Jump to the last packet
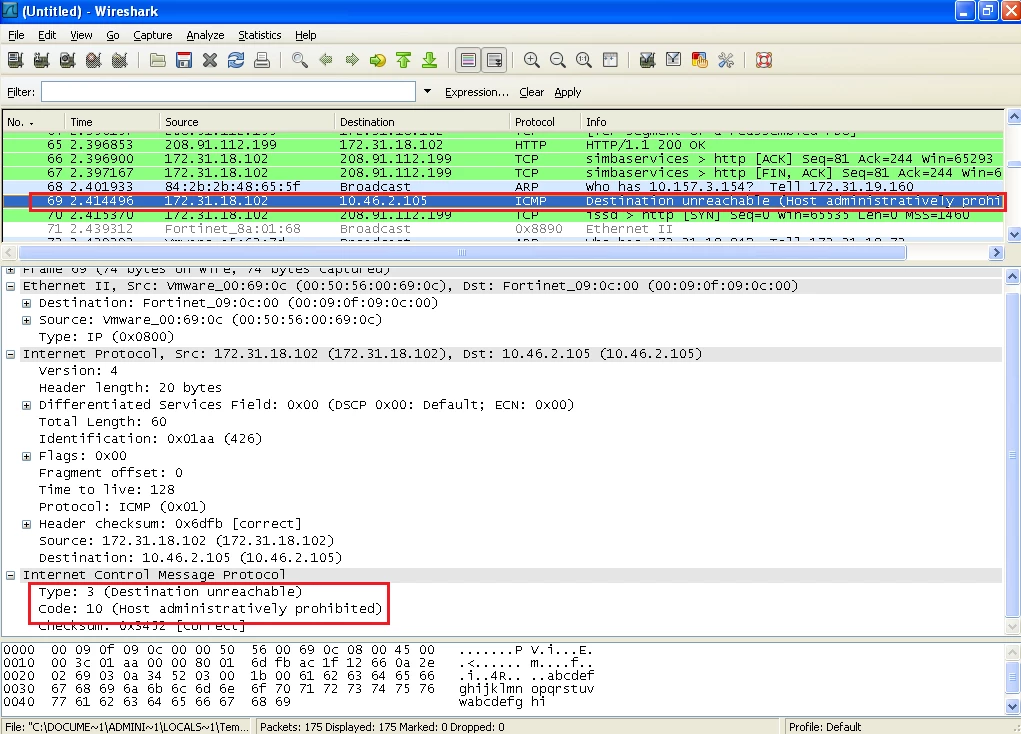1021x734 pixels. tap(430, 61)
